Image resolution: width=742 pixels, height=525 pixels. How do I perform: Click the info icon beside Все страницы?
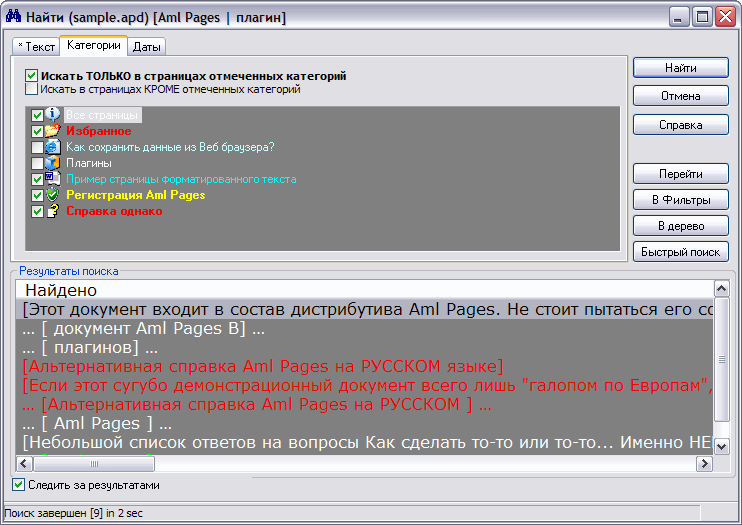coord(53,114)
